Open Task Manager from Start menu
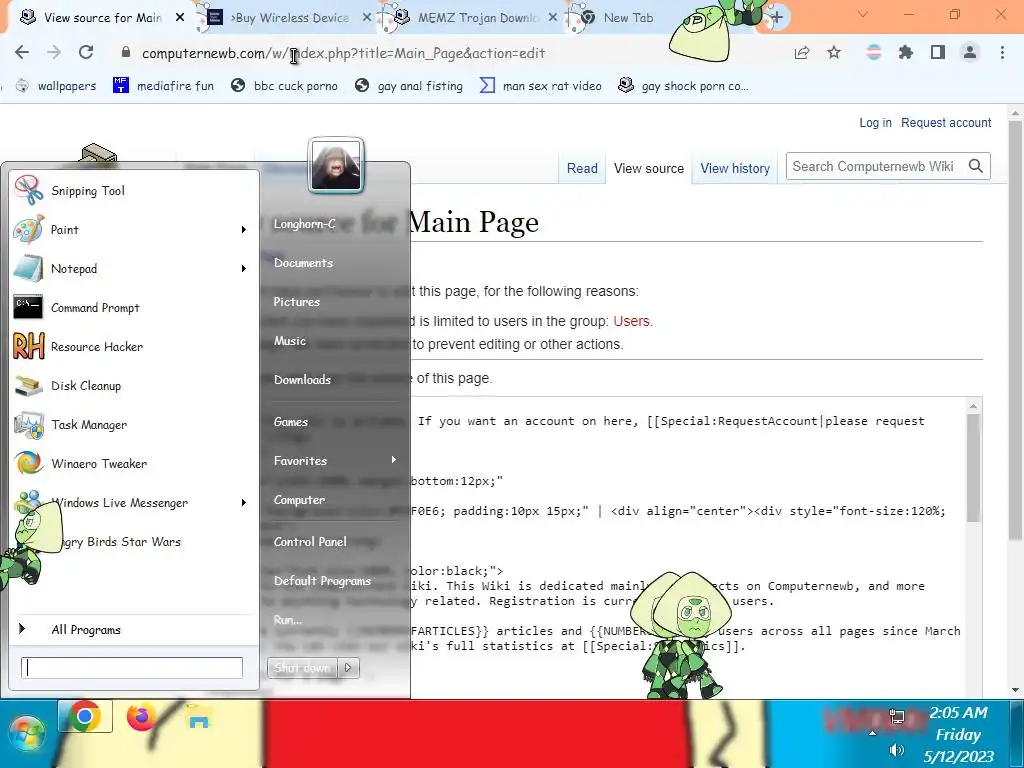This screenshot has height=768, width=1024. point(134,425)
